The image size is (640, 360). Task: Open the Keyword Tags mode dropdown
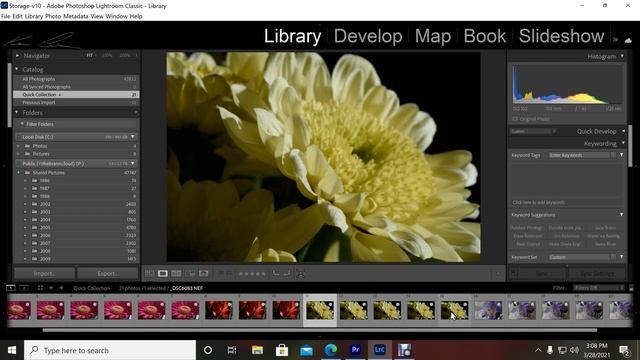click(x=622, y=155)
